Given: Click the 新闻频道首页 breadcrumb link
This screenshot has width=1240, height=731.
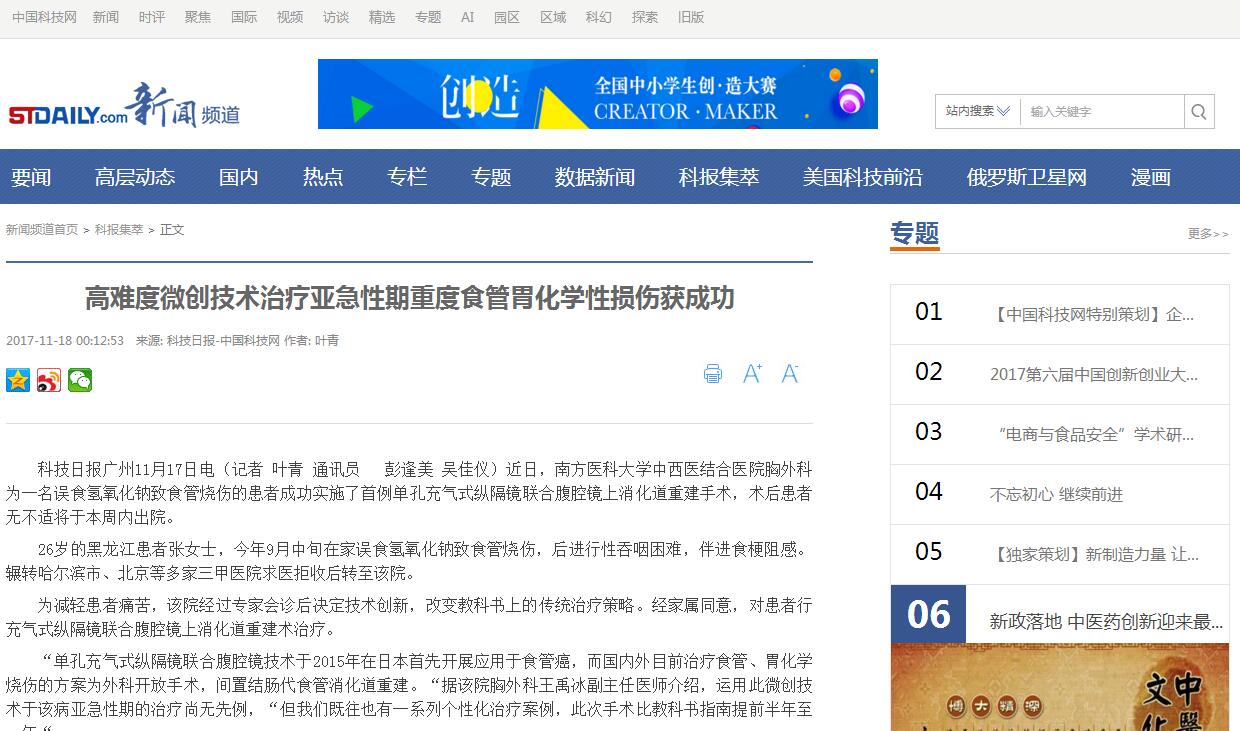Looking at the screenshot, I should pos(42,230).
